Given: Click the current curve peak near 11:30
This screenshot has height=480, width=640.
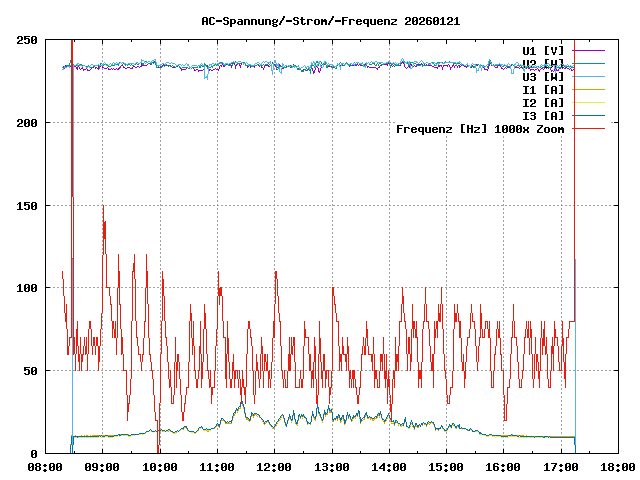Looking at the screenshot, I should (x=241, y=404).
